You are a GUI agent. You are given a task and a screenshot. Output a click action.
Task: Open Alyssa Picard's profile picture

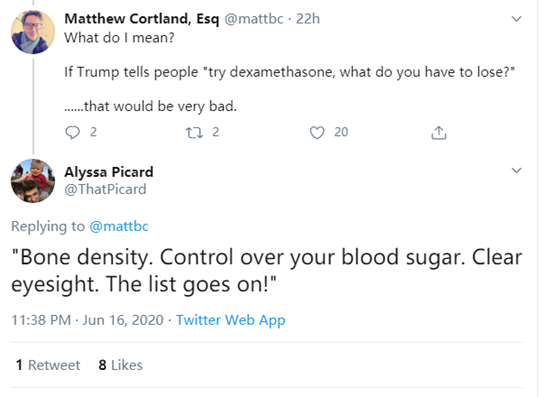point(33,181)
